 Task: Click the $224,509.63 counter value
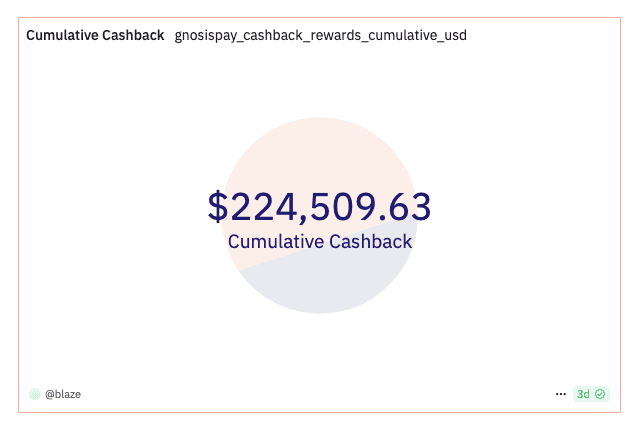coord(320,207)
